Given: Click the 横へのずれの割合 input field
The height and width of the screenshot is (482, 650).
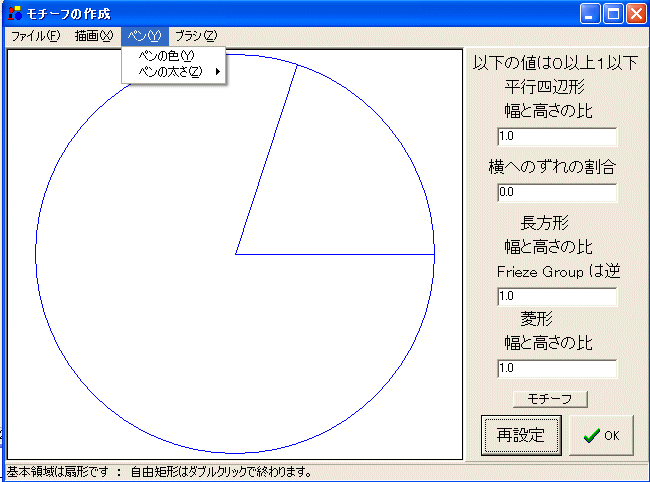Looking at the screenshot, I should [557, 192].
